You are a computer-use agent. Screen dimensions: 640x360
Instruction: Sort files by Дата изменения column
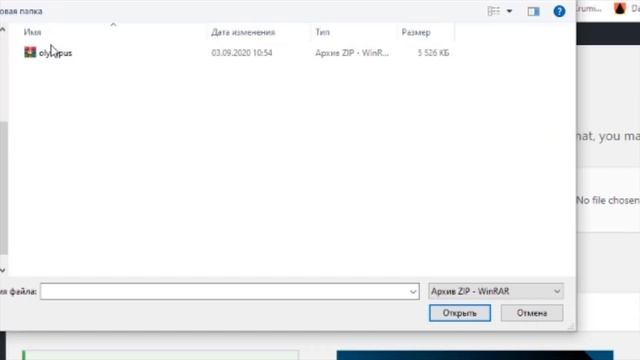243,32
